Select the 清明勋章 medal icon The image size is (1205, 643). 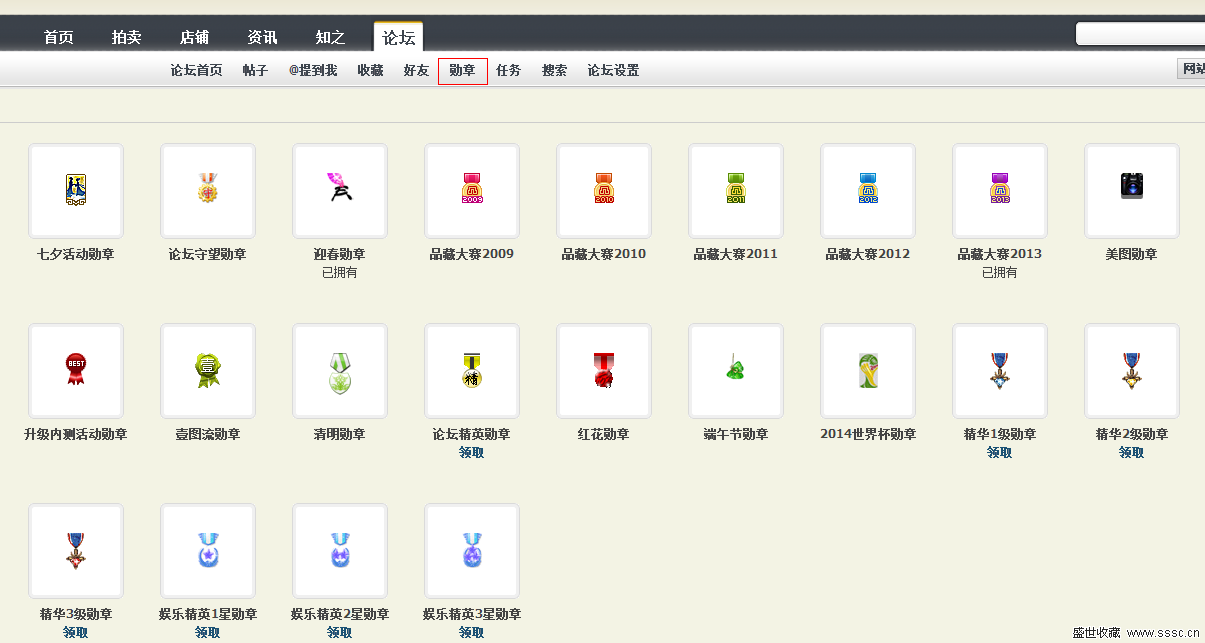[340, 370]
